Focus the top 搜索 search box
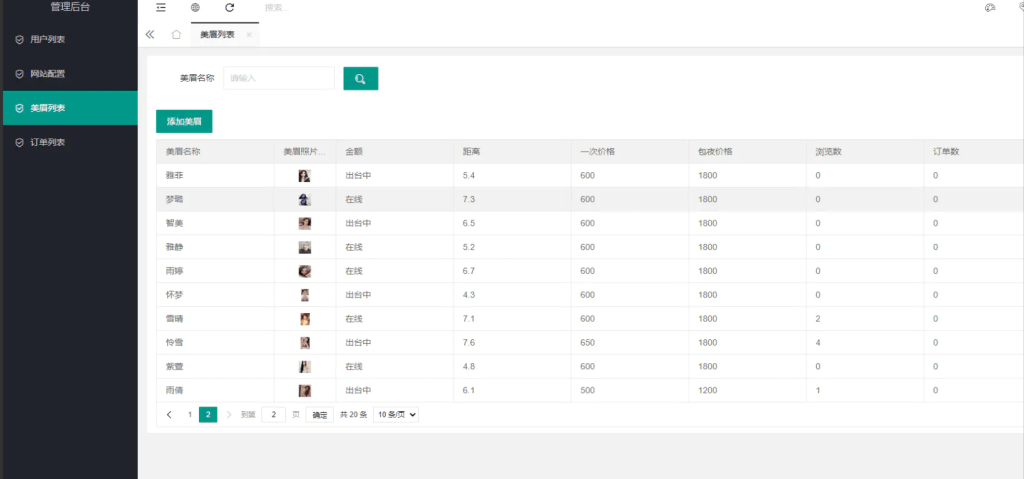 (276, 8)
